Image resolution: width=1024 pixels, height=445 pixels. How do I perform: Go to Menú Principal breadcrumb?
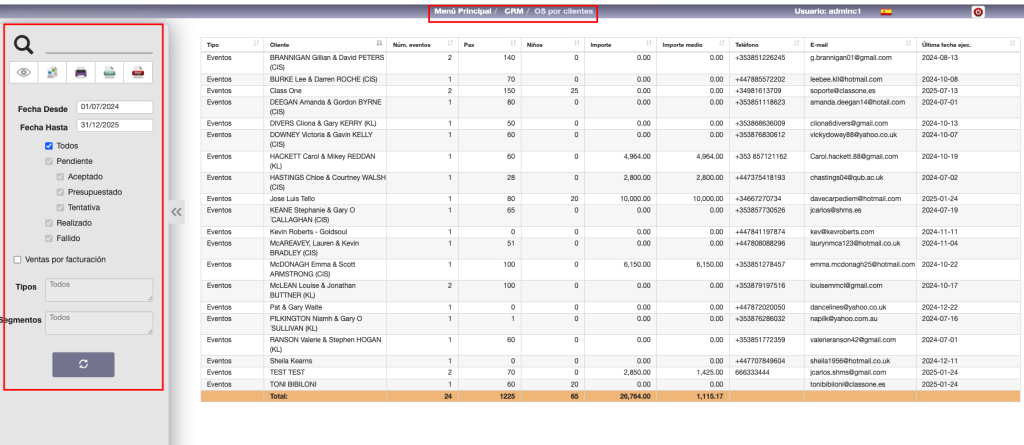(462, 11)
